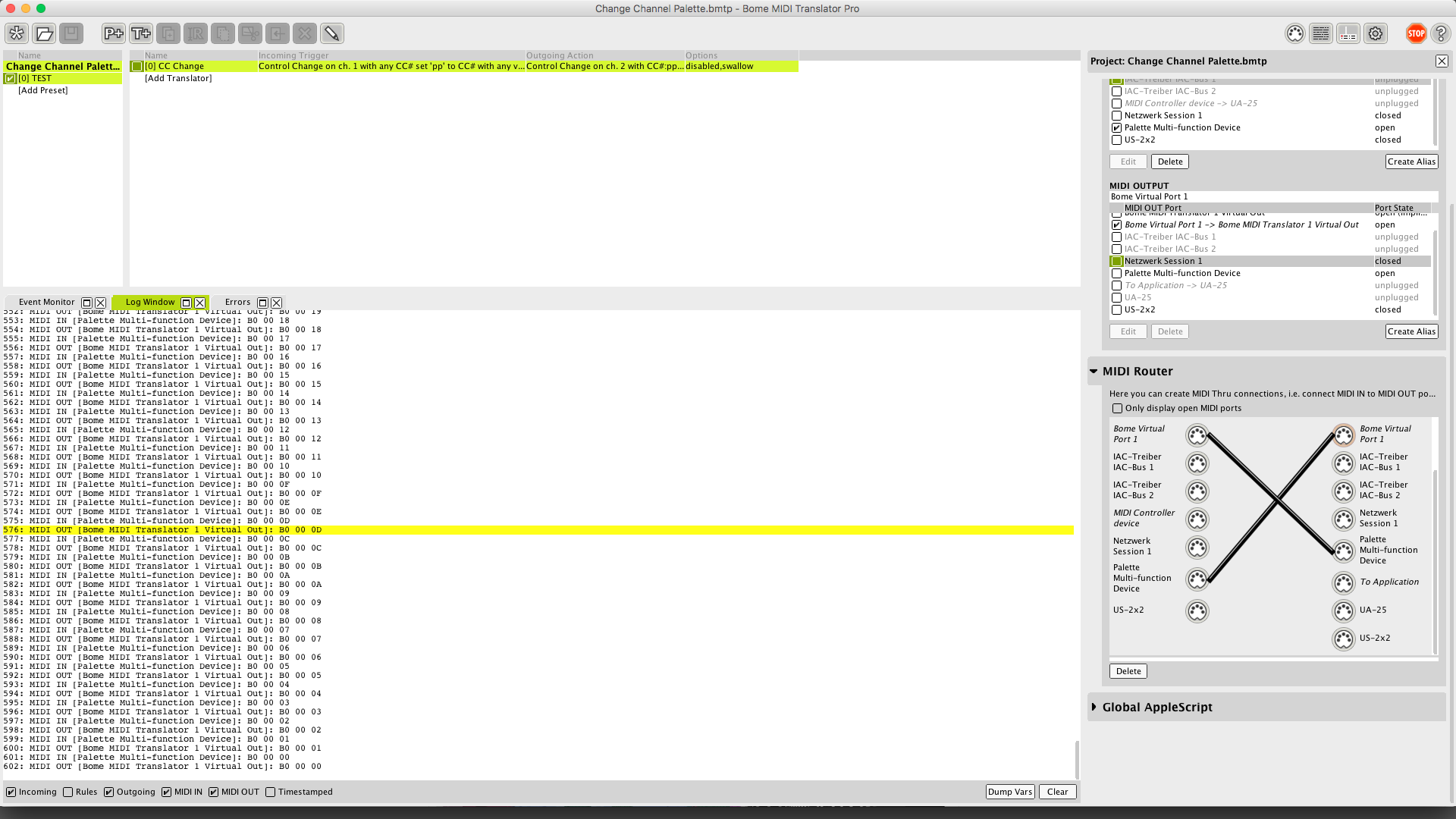Toggle the Outgoing log filter checkbox
Viewport: 1456px width, 819px height.
coord(109,792)
